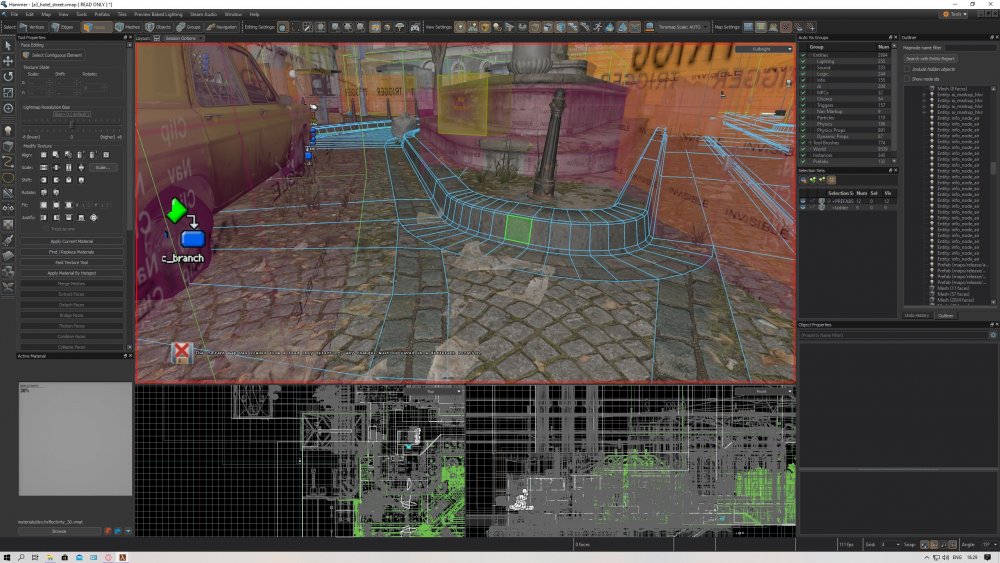Screen dimensions: 1000x563
Task: Collapse the Entities group in Auto Vis Groups
Action: (811, 55)
